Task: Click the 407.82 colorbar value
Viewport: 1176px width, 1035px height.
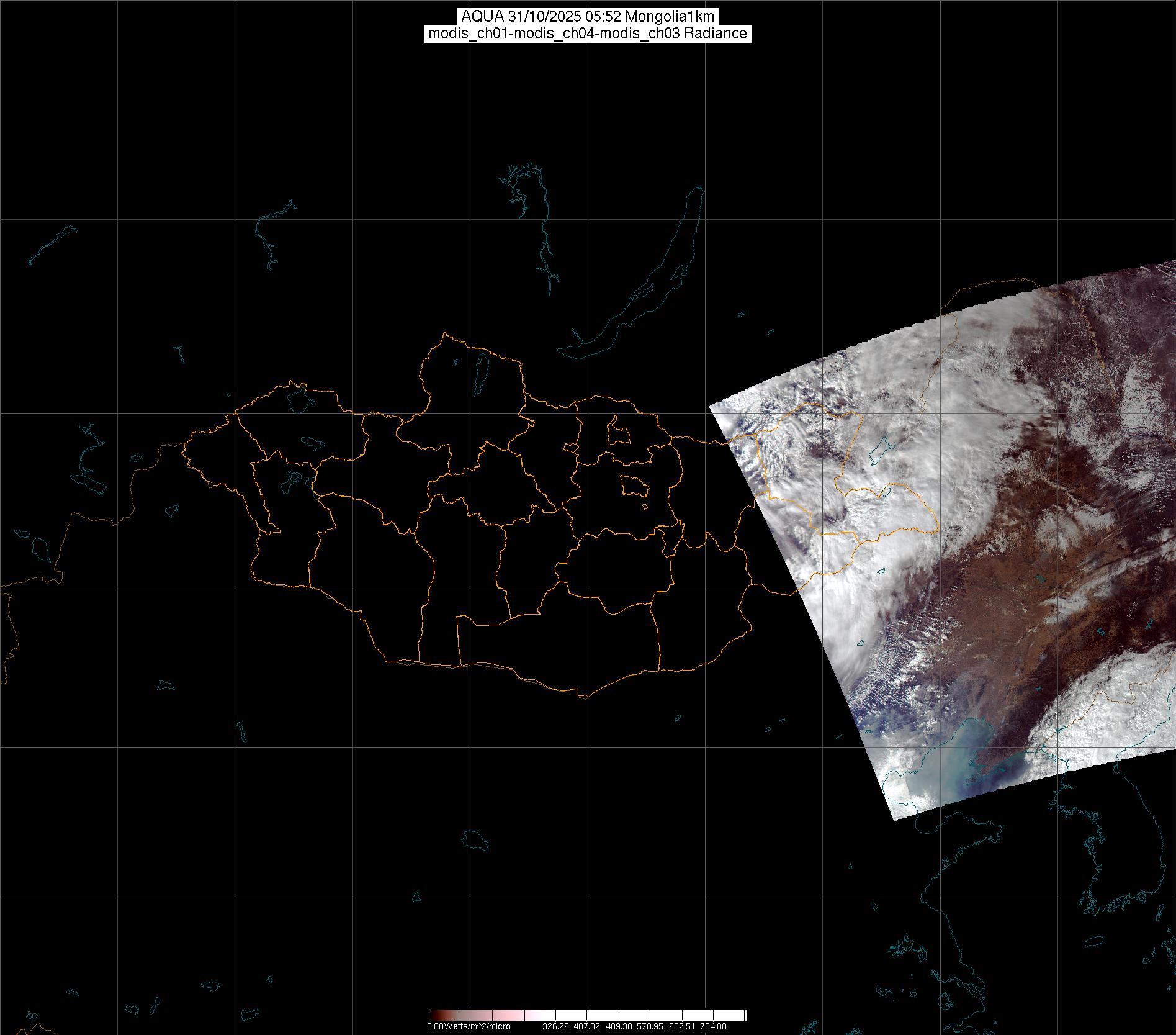Action: click(587, 1026)
